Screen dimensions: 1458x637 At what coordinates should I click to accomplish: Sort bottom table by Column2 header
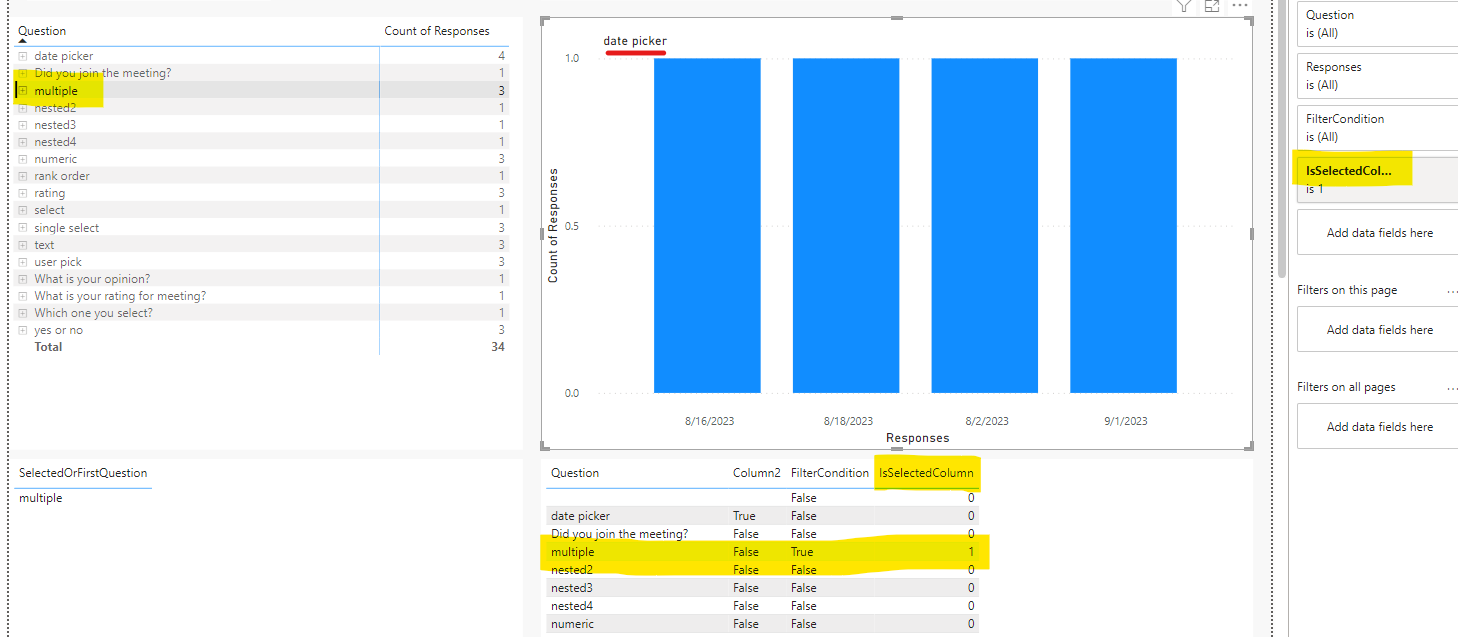(x=756, y=473)
